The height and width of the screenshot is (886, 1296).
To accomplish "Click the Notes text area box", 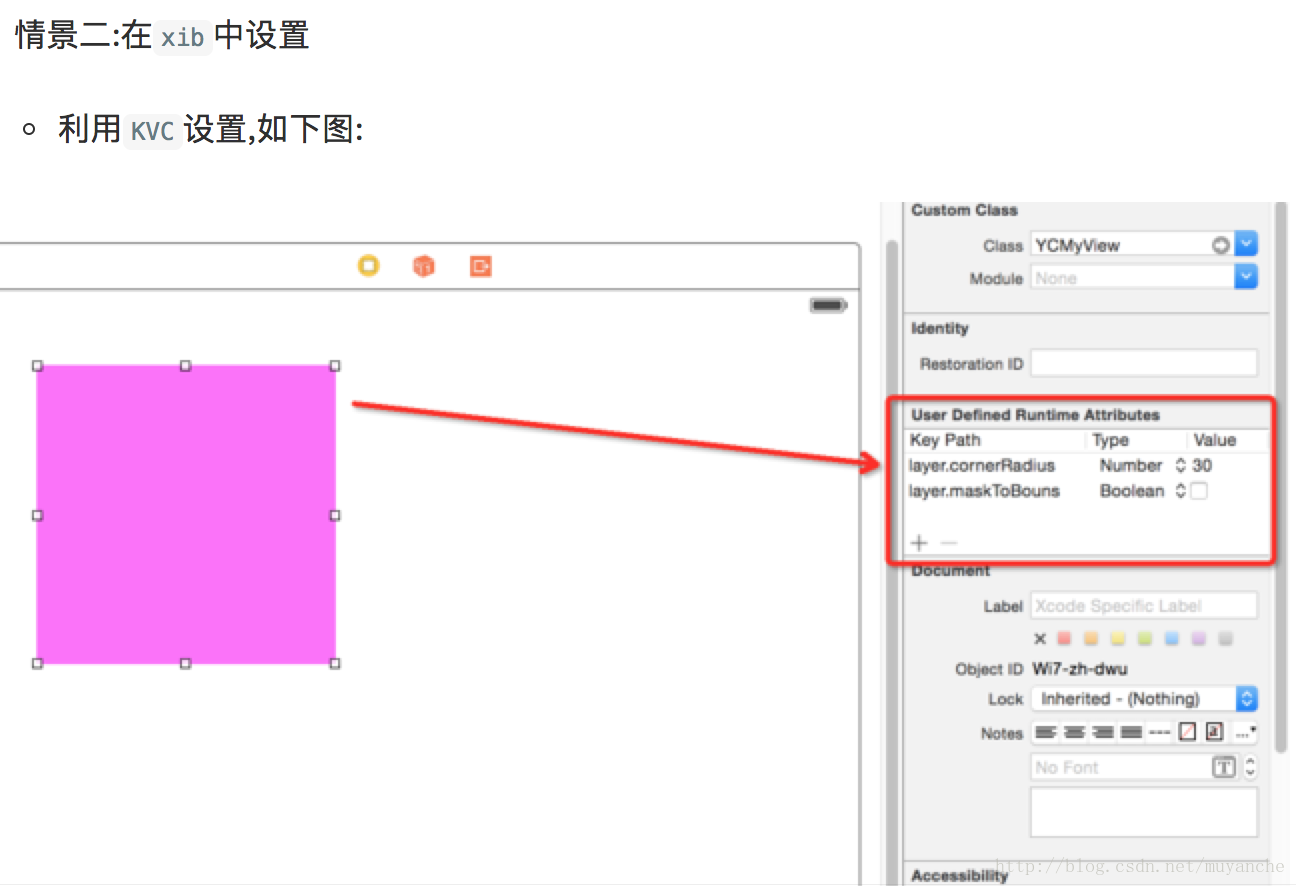I will coord(1144,811).
